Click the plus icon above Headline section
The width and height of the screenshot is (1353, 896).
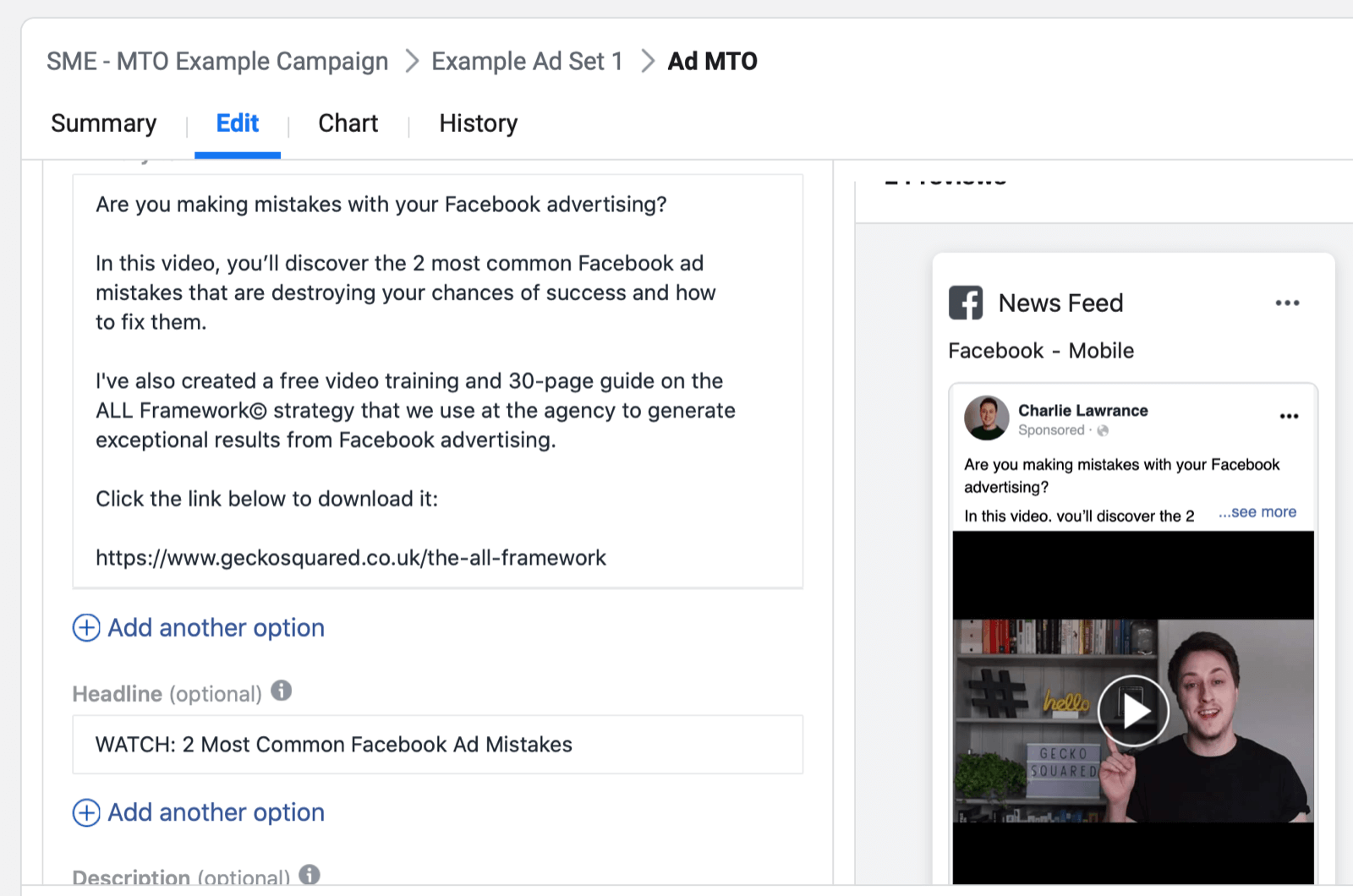(x=85, y=627)
